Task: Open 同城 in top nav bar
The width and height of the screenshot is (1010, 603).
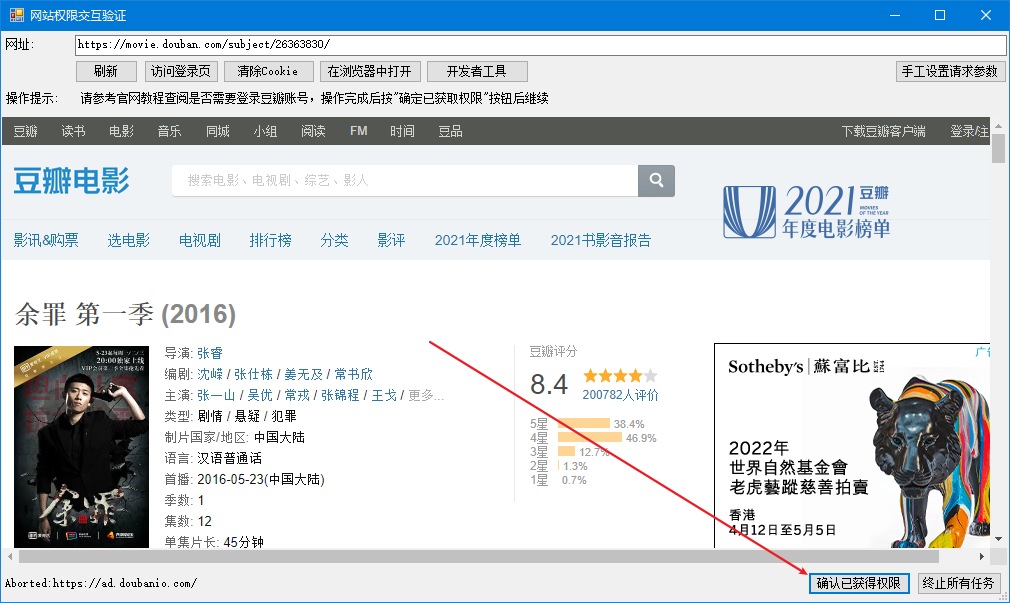Action: pyautogui.click(x=218, y=131)
